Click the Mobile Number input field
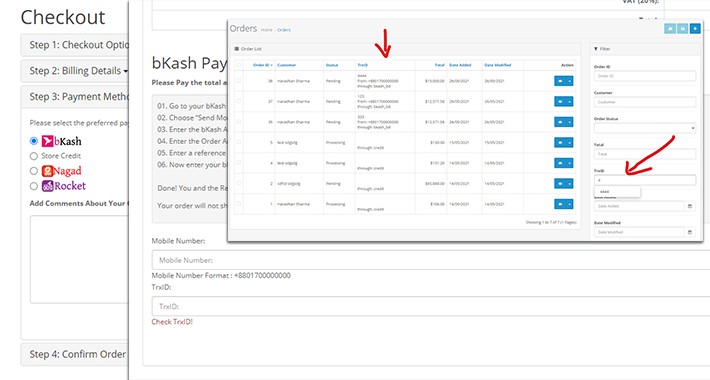This screenshot has height=380, width=710. tap(430, 260)
